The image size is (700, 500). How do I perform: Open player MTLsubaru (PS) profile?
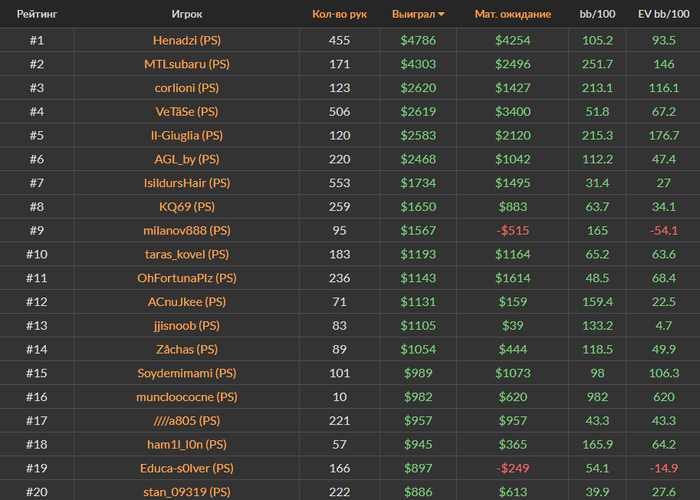(x=187, y=64)
